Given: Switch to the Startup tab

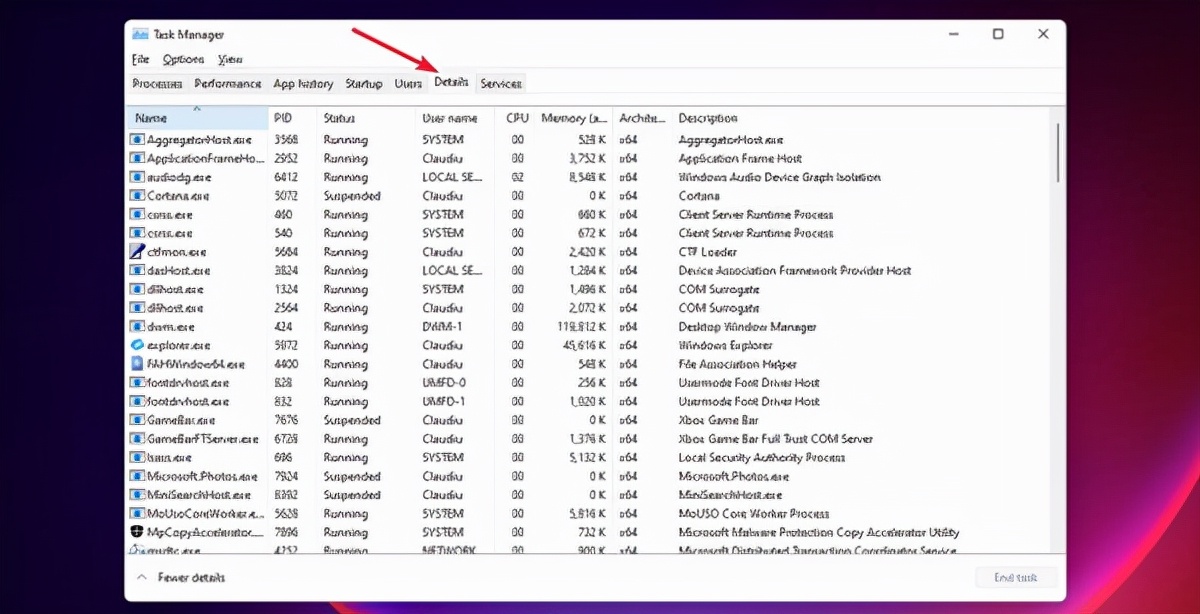Looking at the screenshot, I should click(x=363, y=83).
